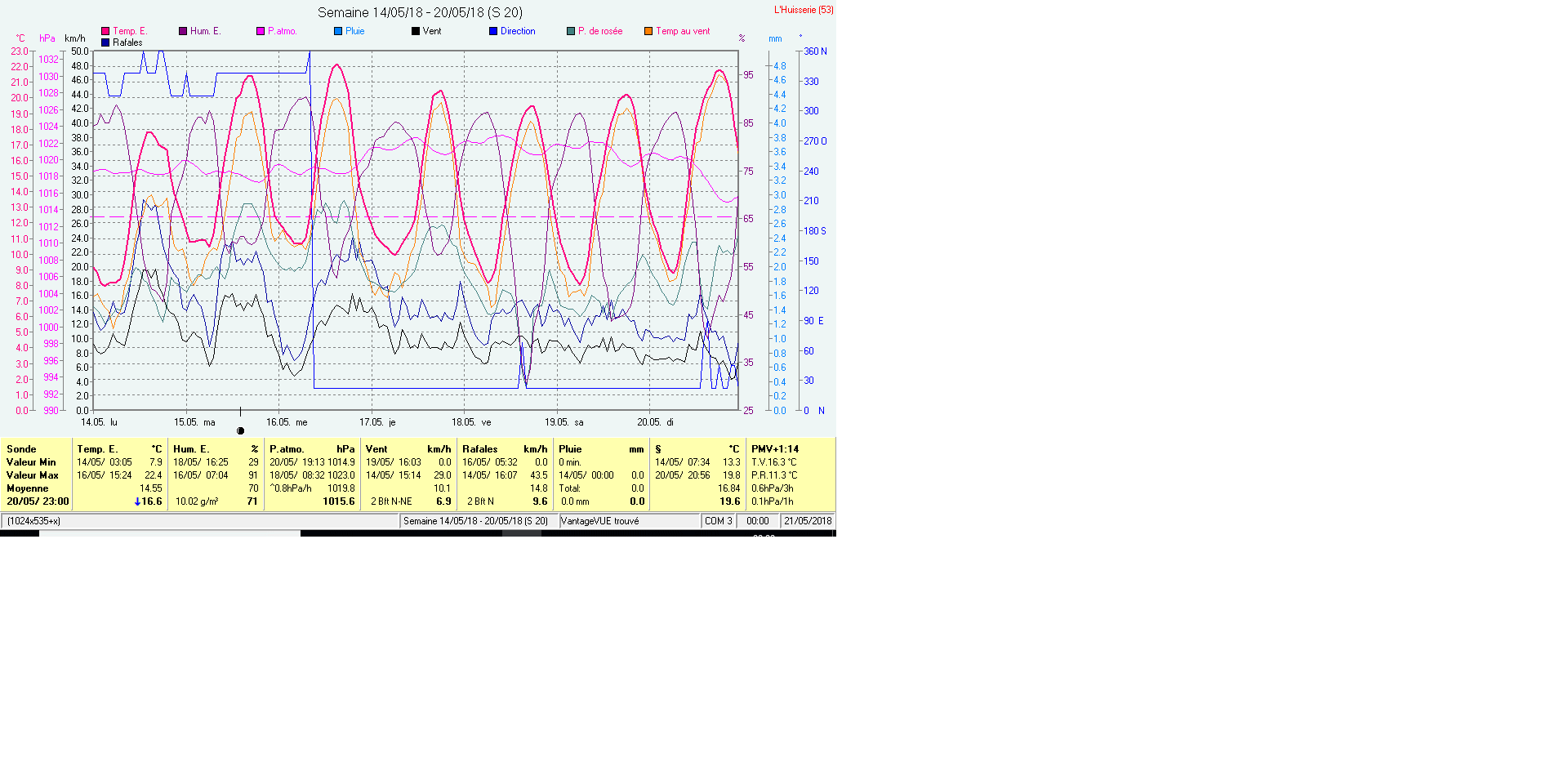Image resolution: width=1568 pixels, height=762 pixels.
Task: Click the moon phase marker below the time axis
Action: 240,430
